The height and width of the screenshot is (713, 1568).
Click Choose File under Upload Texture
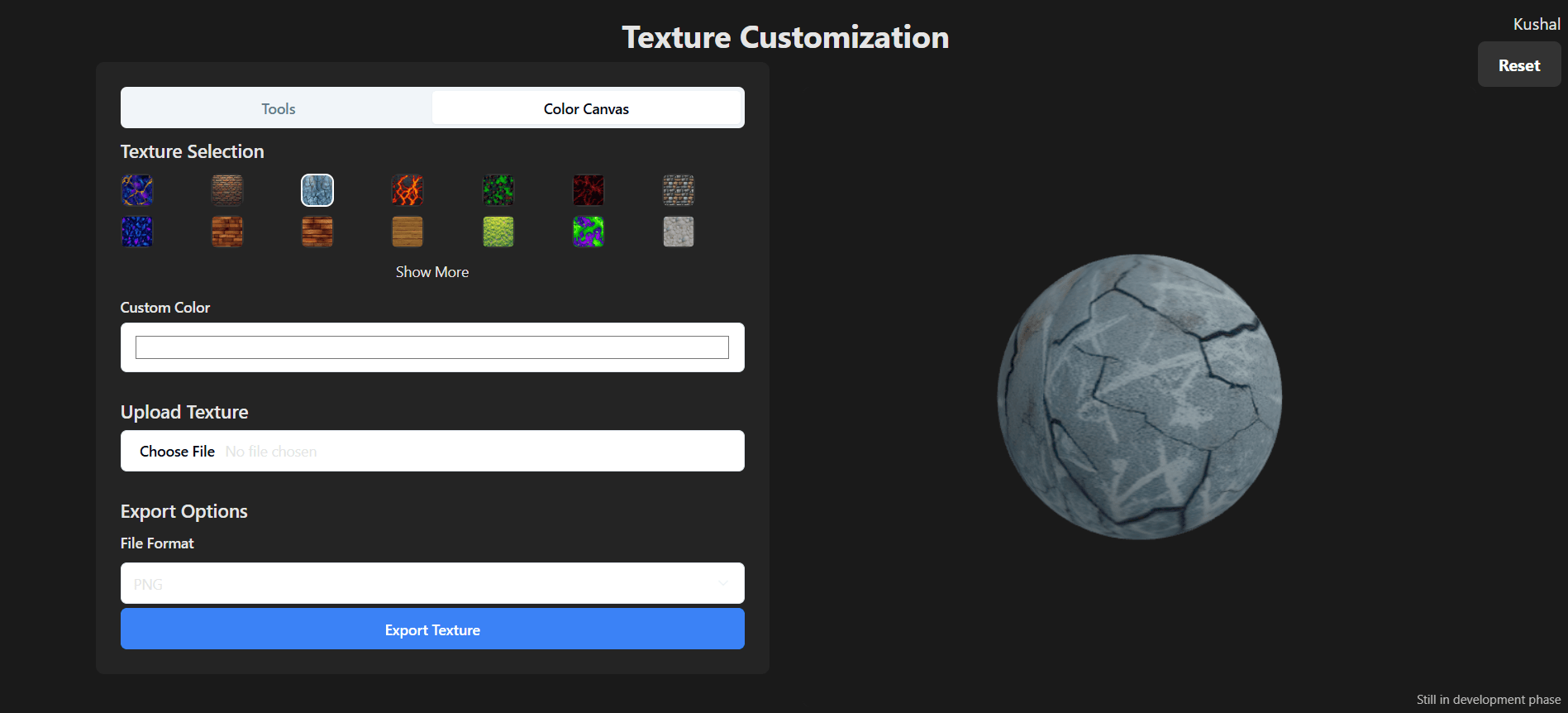click(177, 452)
